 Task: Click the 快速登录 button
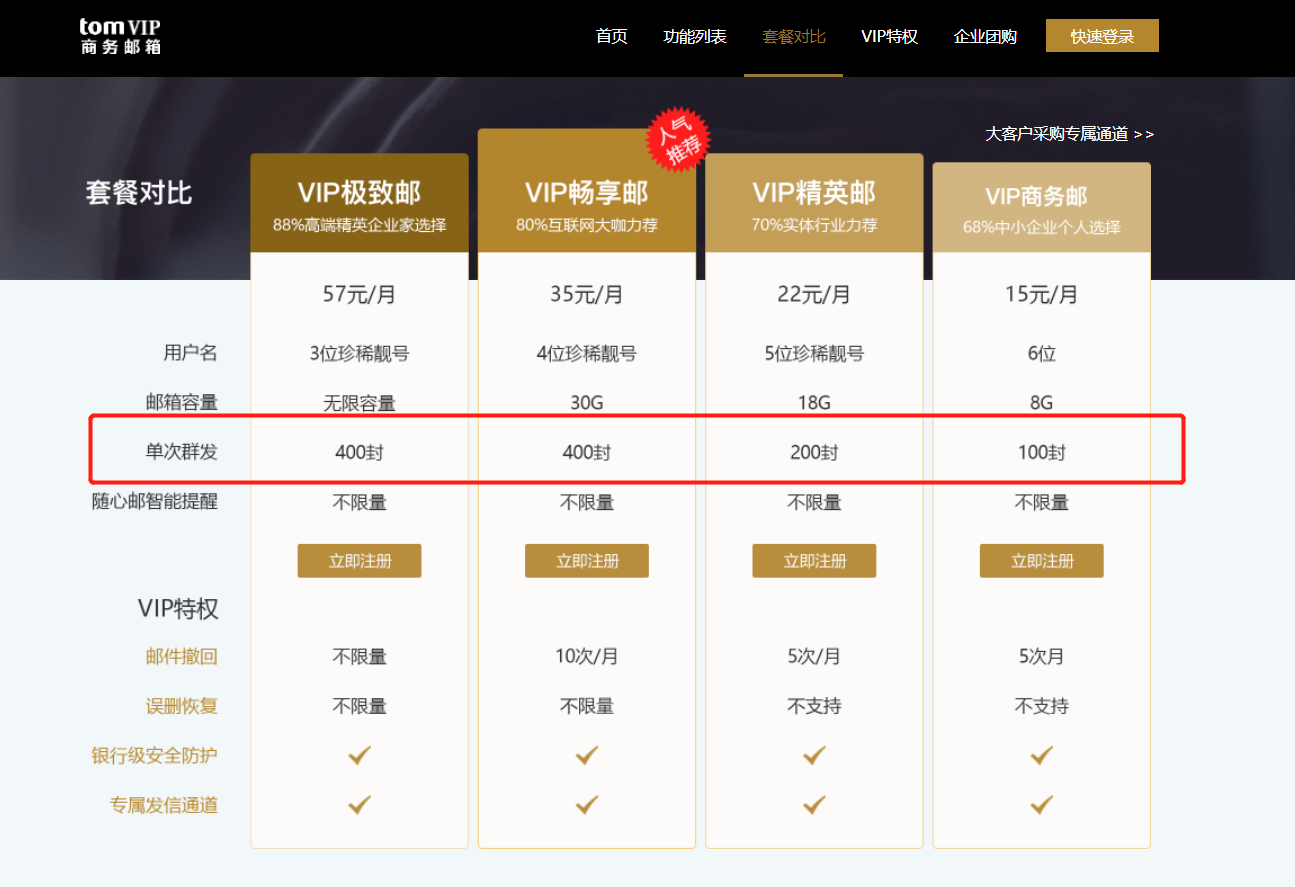1102,36
